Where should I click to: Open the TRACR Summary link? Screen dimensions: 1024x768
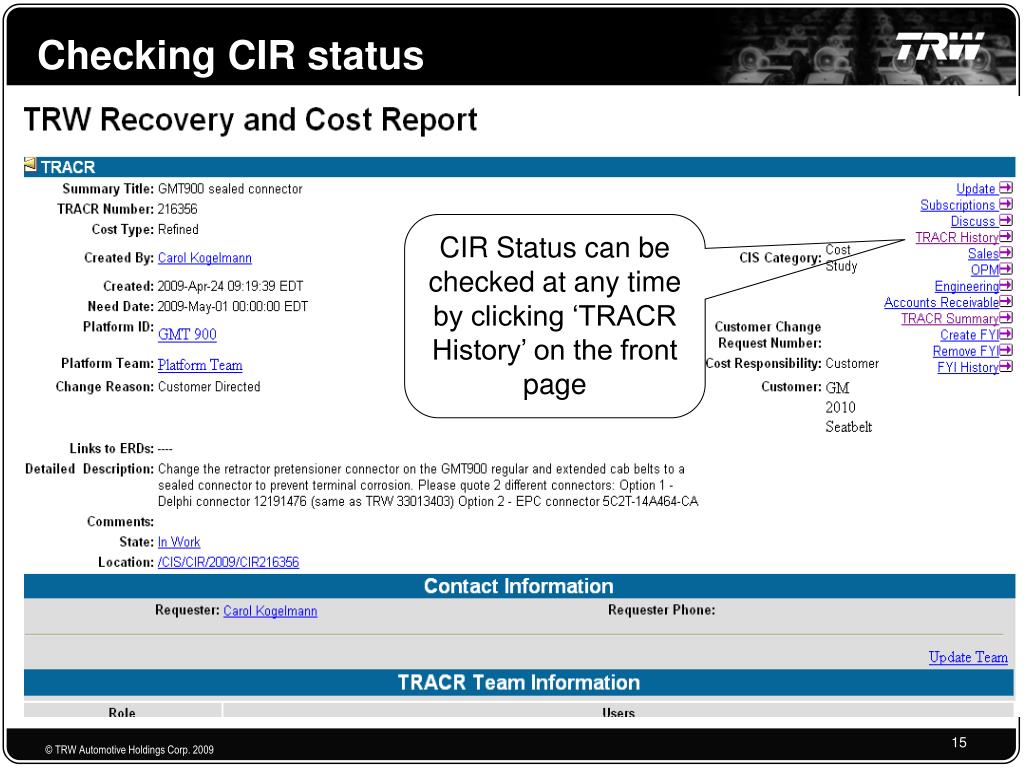950,319
